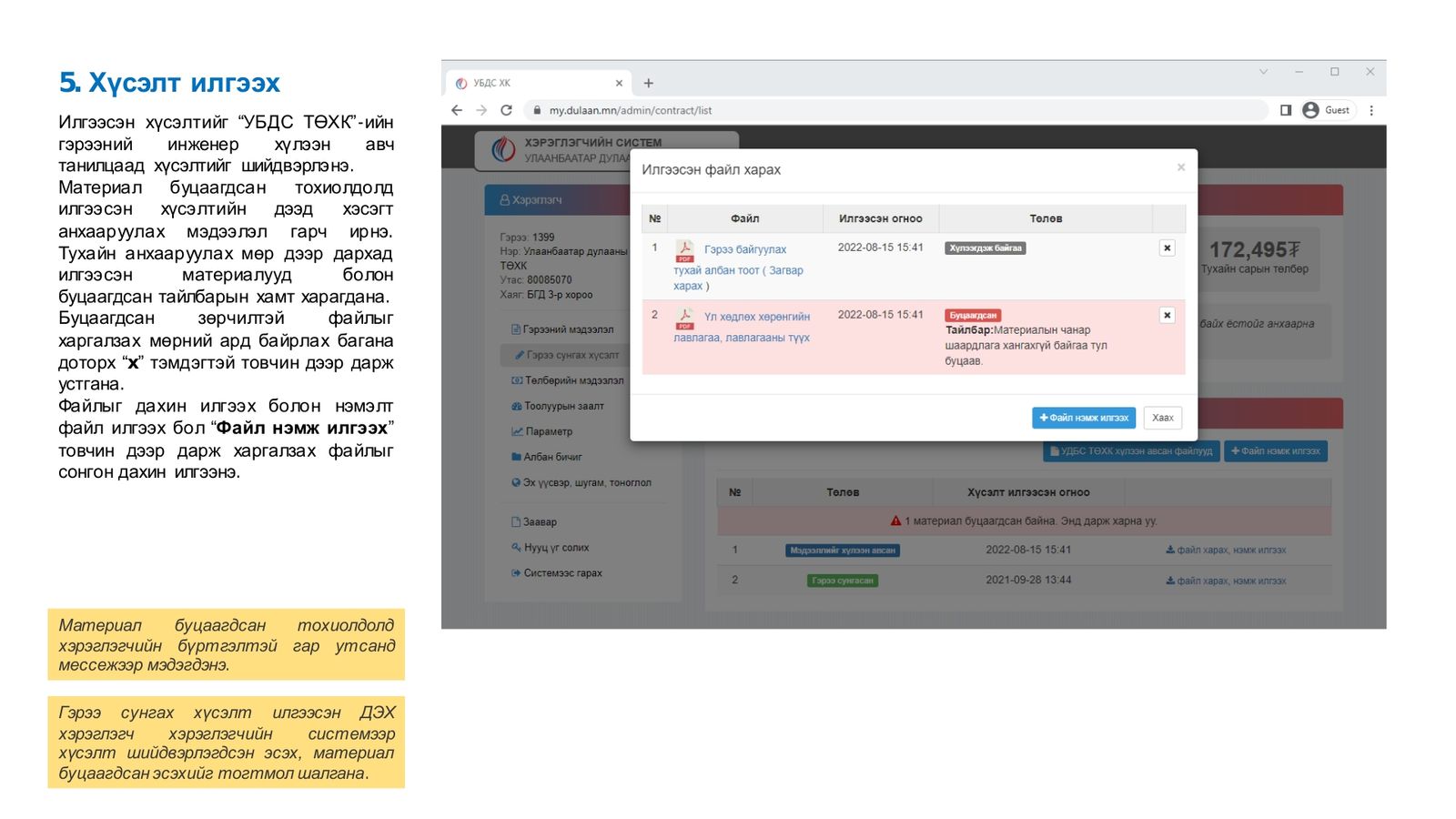The image size is (1456, 819).
Task: Delete the rejected row 2 file with x
Action: (x=1167, y=315)
